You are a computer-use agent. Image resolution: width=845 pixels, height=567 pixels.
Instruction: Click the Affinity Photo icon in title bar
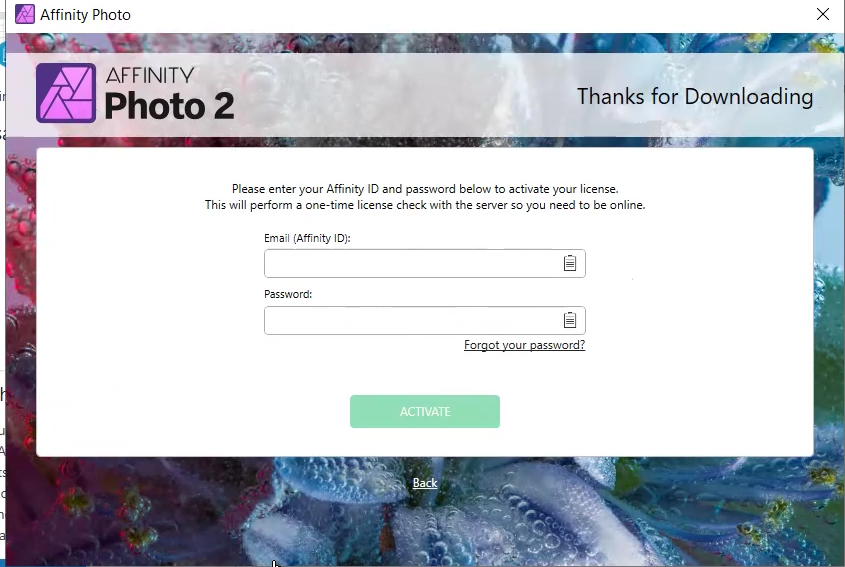(x=24, y=15)
